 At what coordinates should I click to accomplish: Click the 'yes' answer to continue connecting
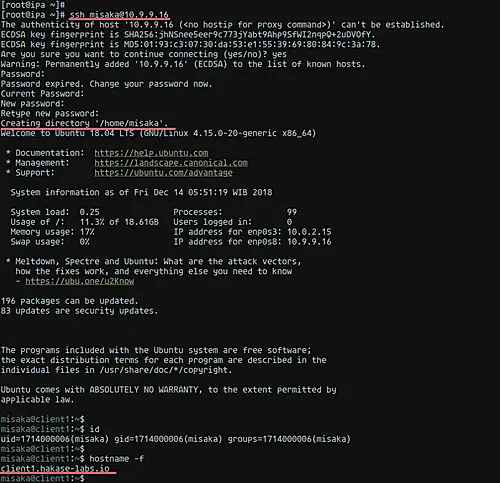279,54
